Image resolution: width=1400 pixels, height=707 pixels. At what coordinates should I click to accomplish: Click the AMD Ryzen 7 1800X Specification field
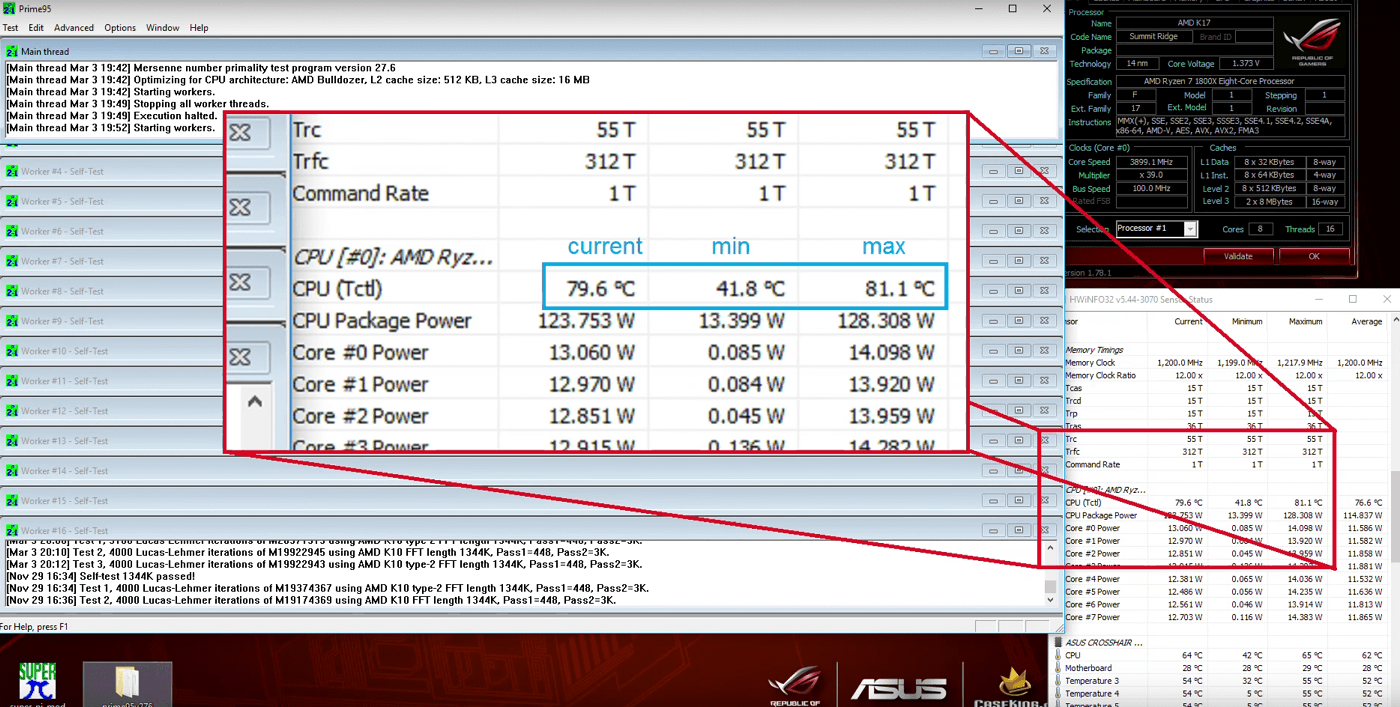(1231, 82)
